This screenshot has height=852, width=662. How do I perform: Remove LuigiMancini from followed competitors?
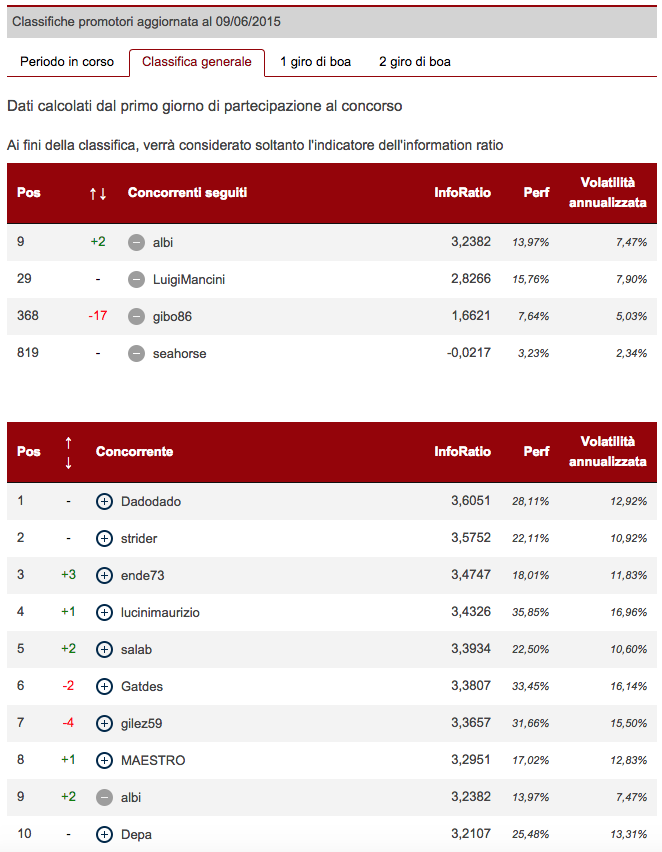pyautogui.click(x=137, y=279)
